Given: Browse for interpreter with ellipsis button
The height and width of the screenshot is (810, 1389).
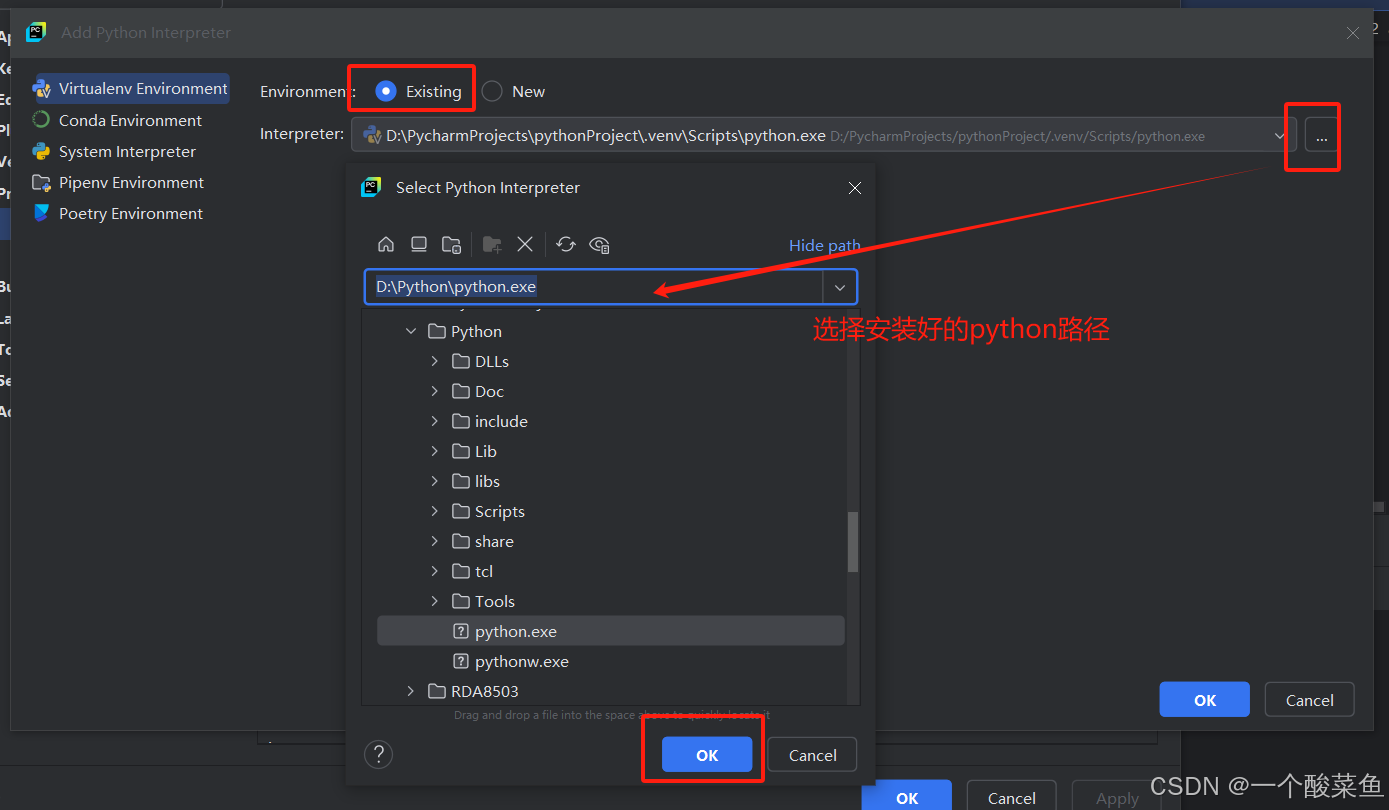Looking at the screenshot, I should coord(1321,136).
